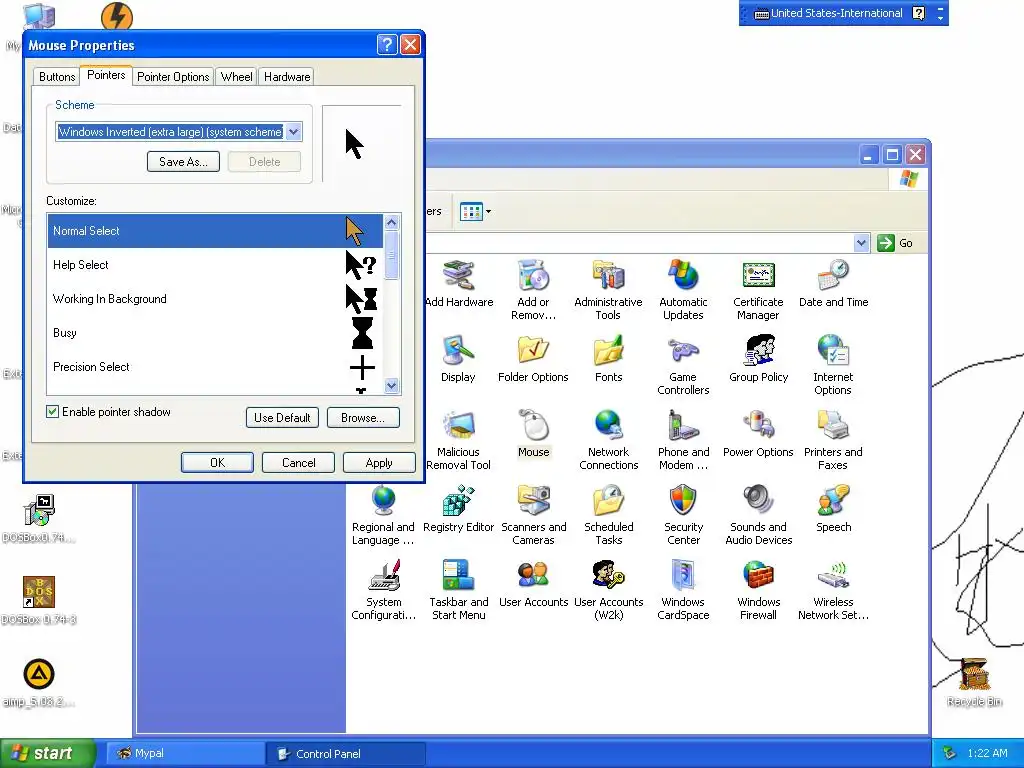Open User Accounts (W2k) icon
Viewport: 1024px width, 768px height.
(608, 575)
